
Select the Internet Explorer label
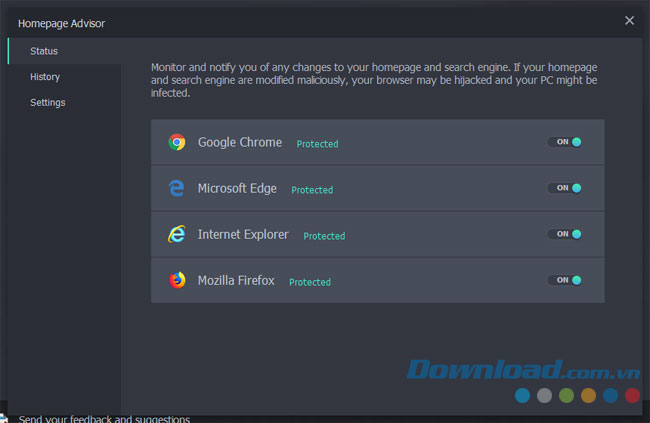point(243,234)
